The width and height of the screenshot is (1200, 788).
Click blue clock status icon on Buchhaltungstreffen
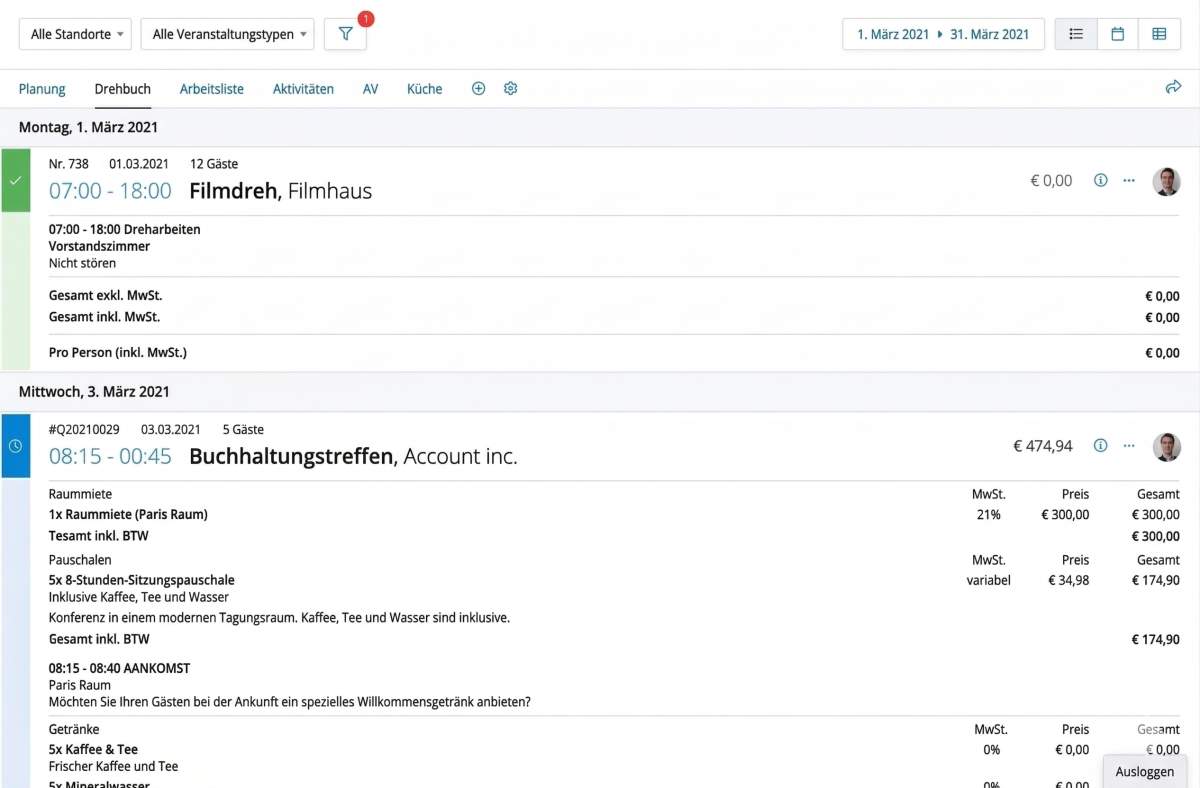(x=15, y=446)
